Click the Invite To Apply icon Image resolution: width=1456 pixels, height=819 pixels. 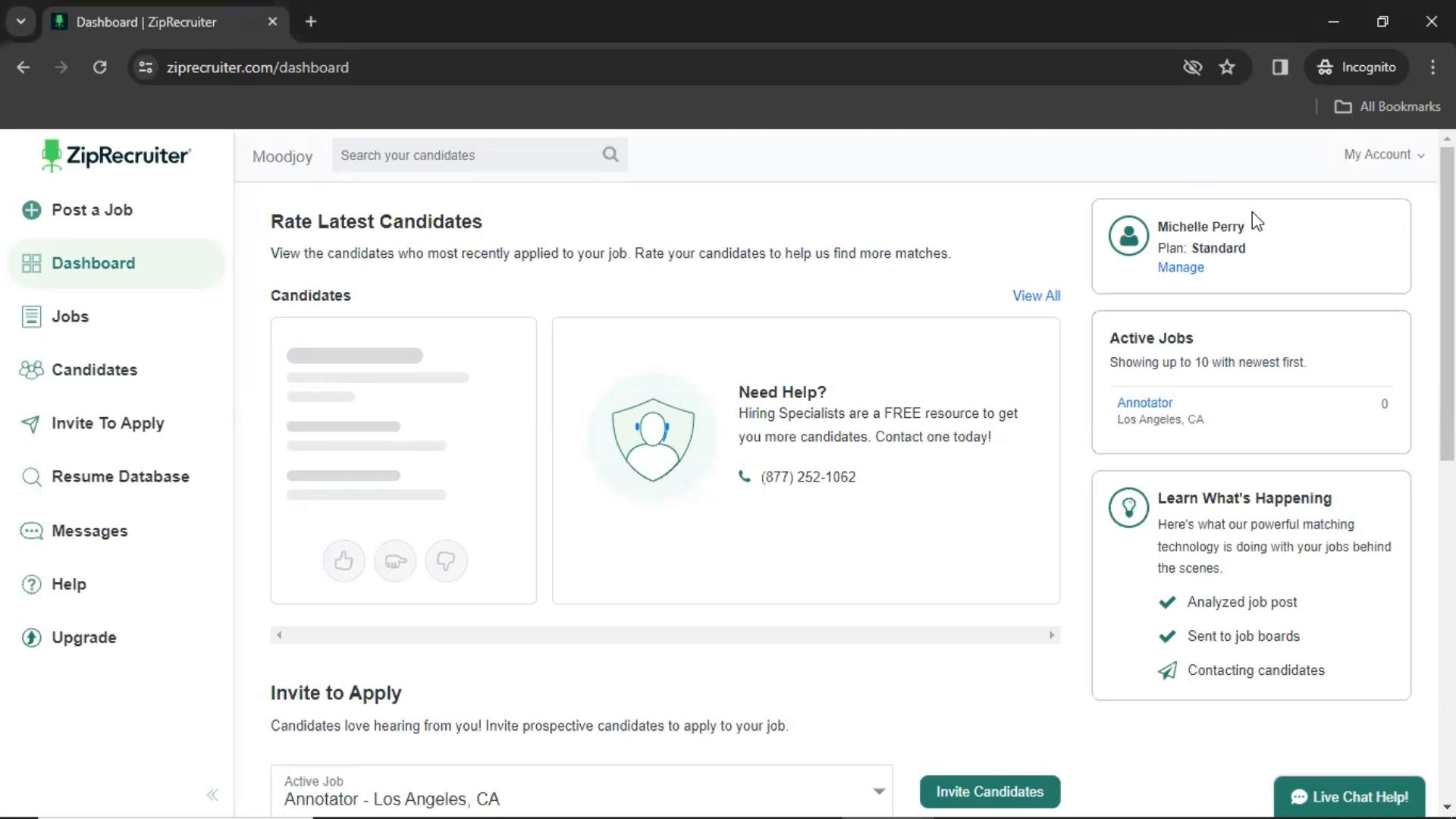click(x=31, y=423)
